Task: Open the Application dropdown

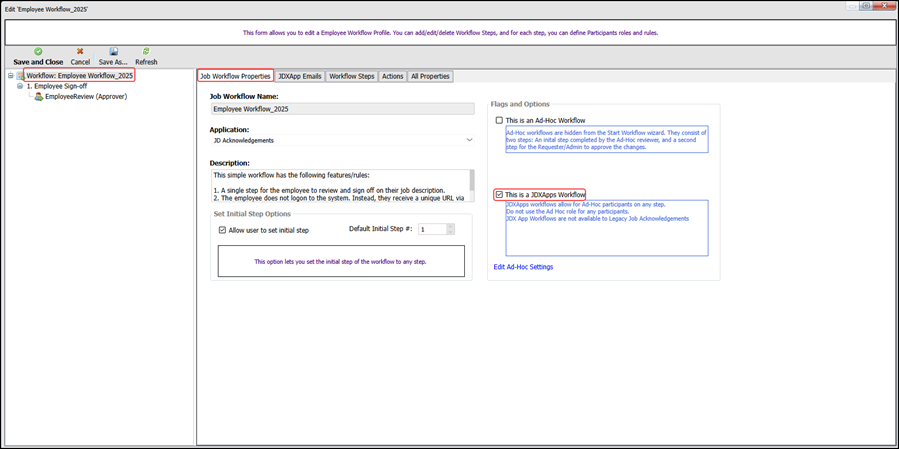Action: coord(469,140)
